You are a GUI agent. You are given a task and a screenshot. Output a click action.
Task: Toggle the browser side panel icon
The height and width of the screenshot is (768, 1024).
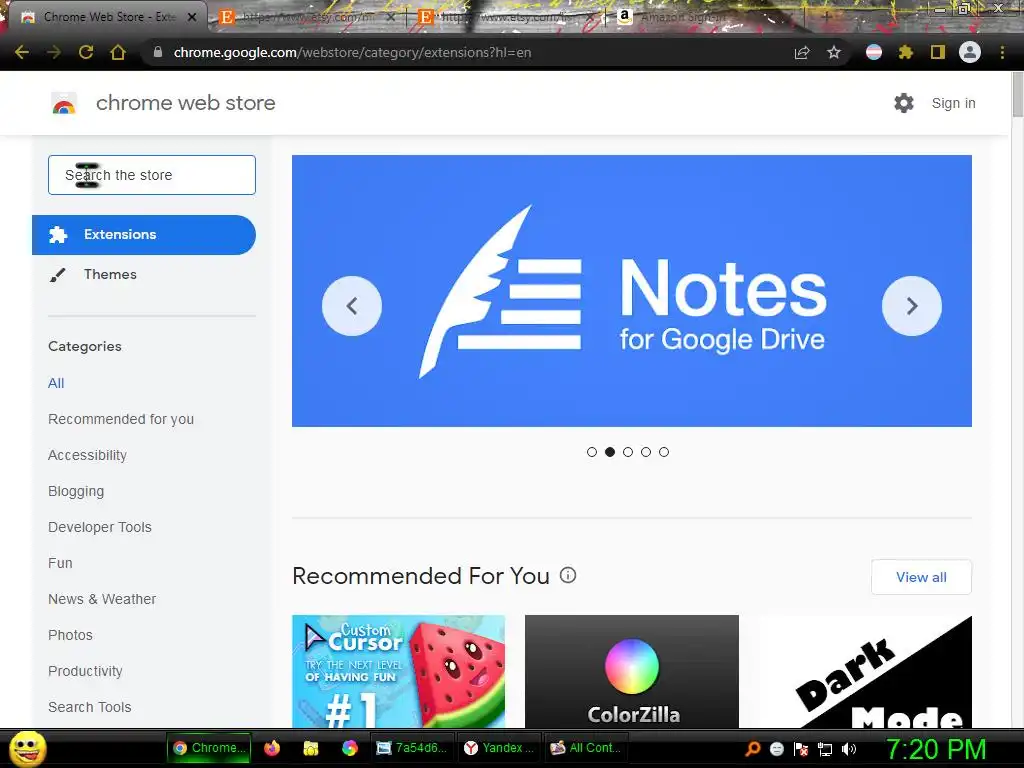(x=938, y=52)
